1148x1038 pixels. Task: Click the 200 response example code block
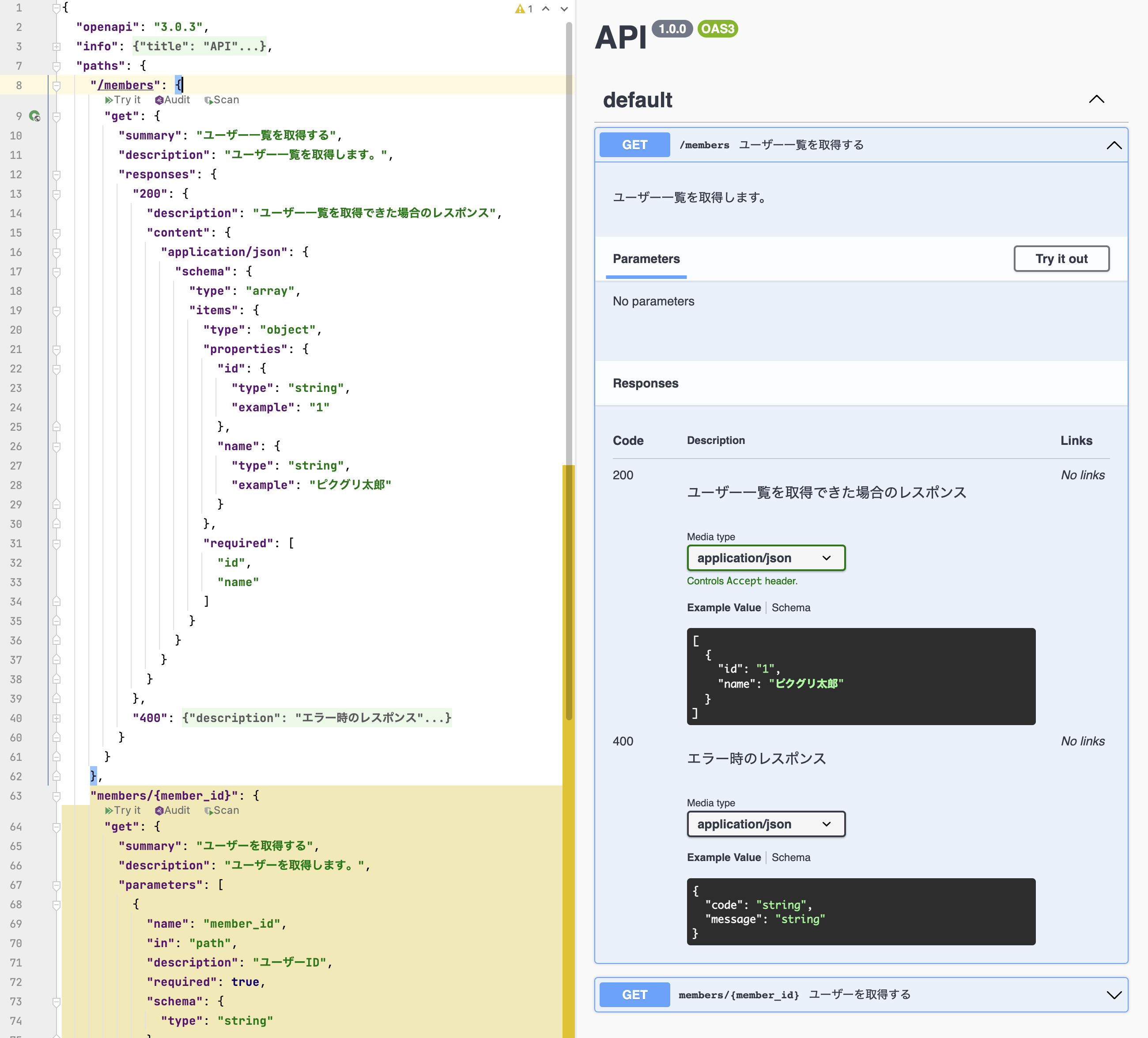861,677
